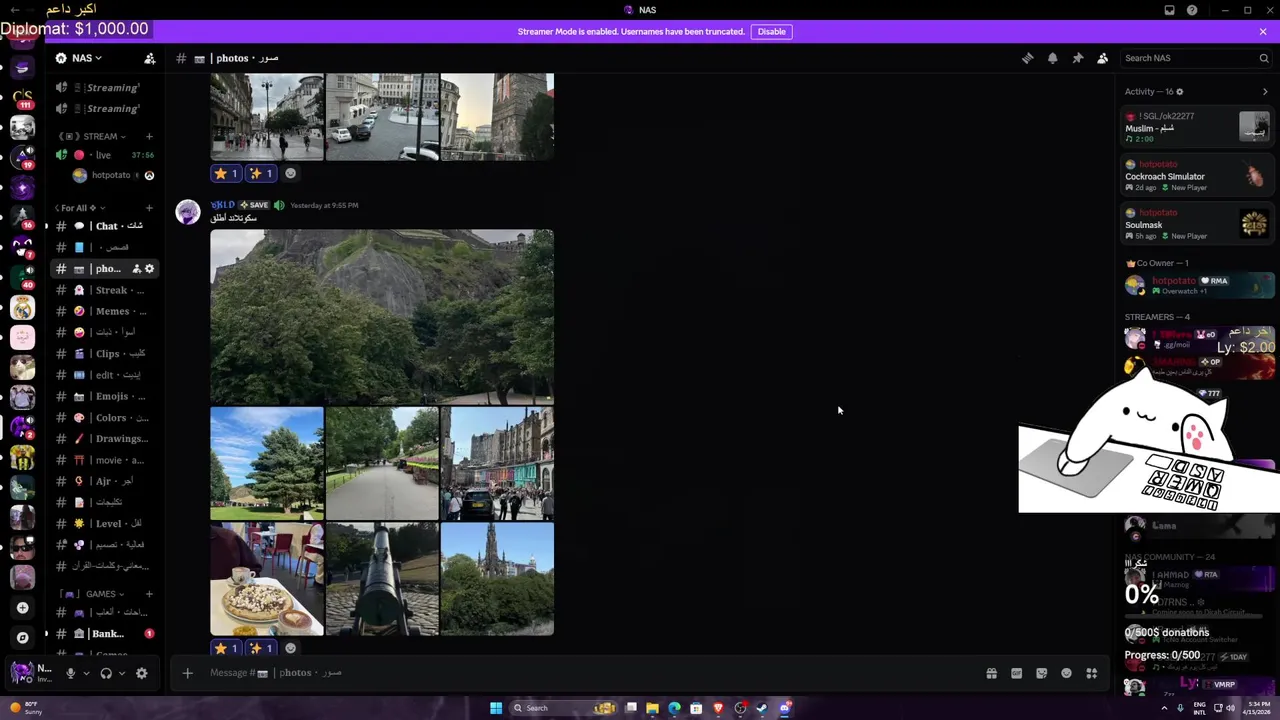Open the Emojis channel

pos(104,396)
